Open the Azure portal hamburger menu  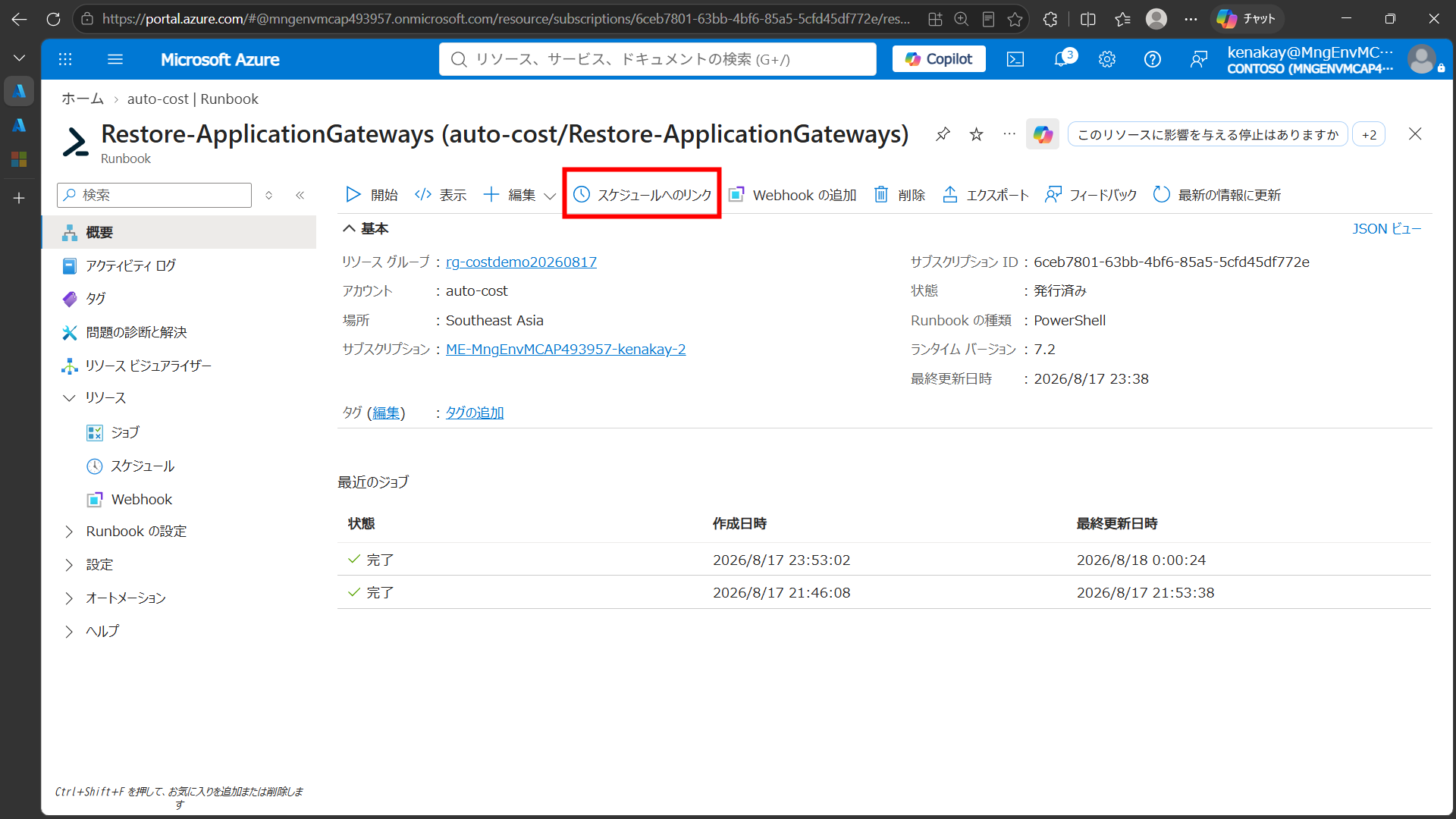(x=115, y=59)
